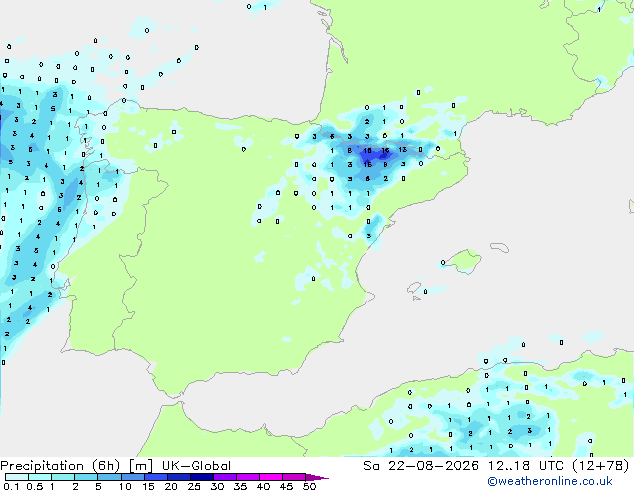Select the date 'Sa 22-08-2026'
Viewport: 634px width, 490px height.
tap(421, 466)
